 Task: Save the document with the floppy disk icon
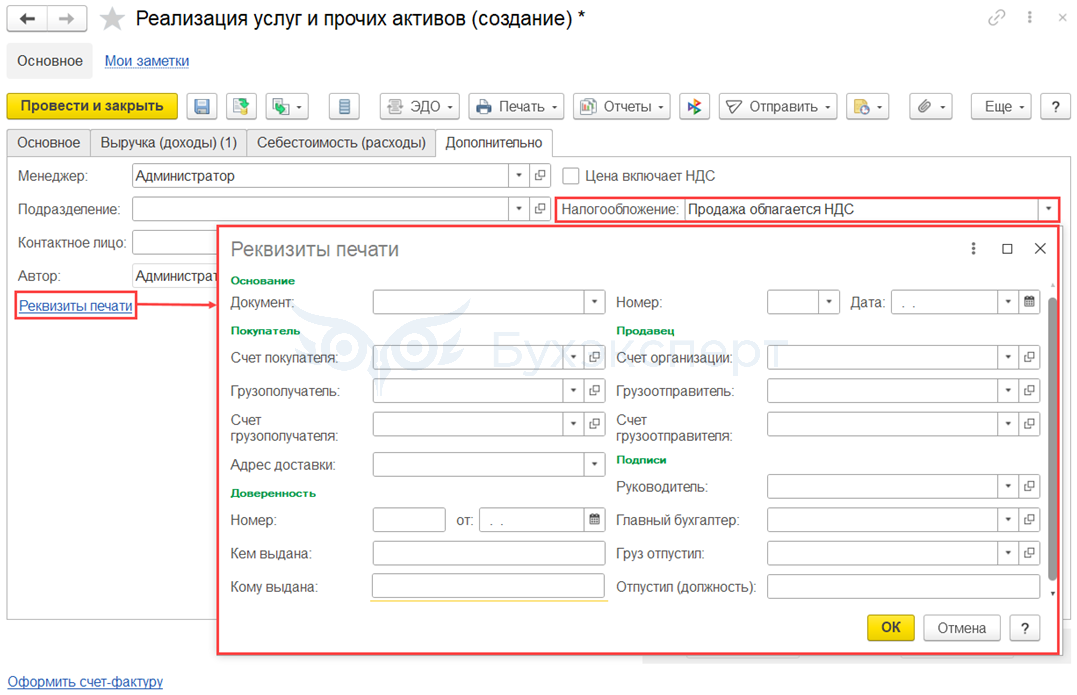[x=201, y=106]
